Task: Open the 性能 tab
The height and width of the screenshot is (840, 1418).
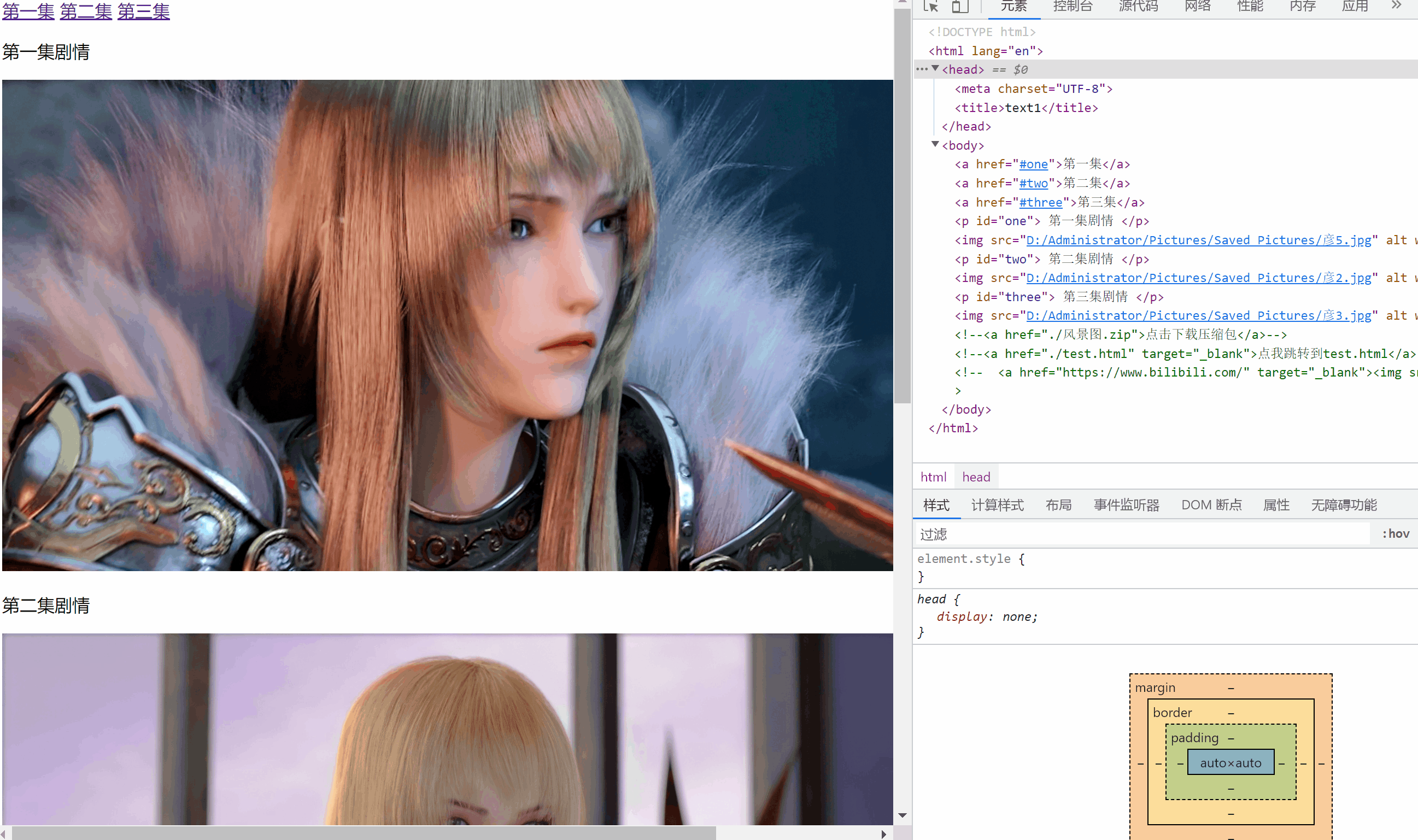Action: click(1250, 6)
